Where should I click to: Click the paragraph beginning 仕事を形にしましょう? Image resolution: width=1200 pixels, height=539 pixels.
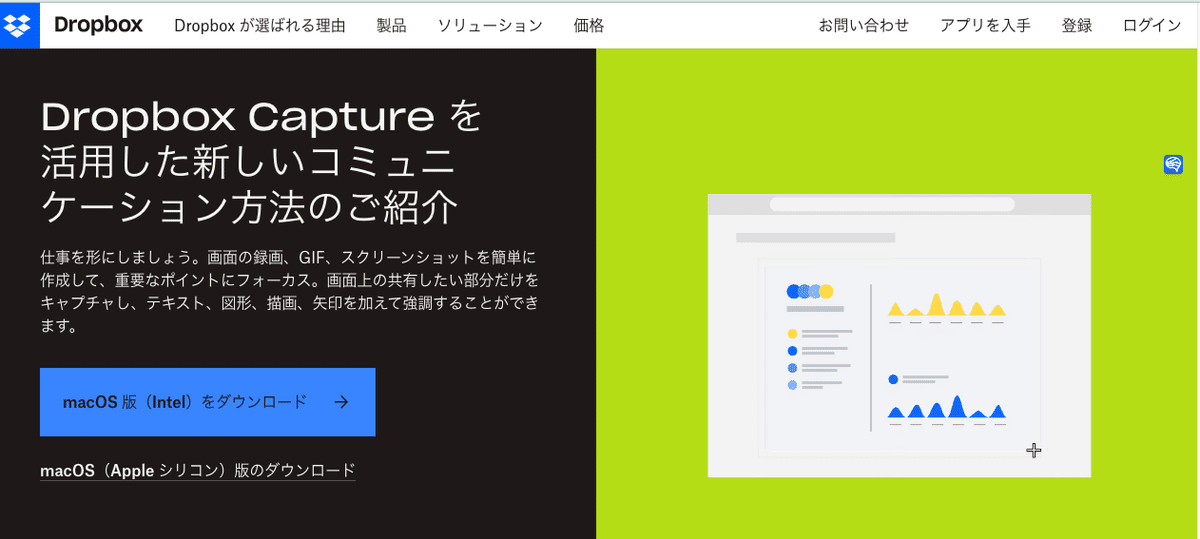pyautogui.click(x=289, y=291)
